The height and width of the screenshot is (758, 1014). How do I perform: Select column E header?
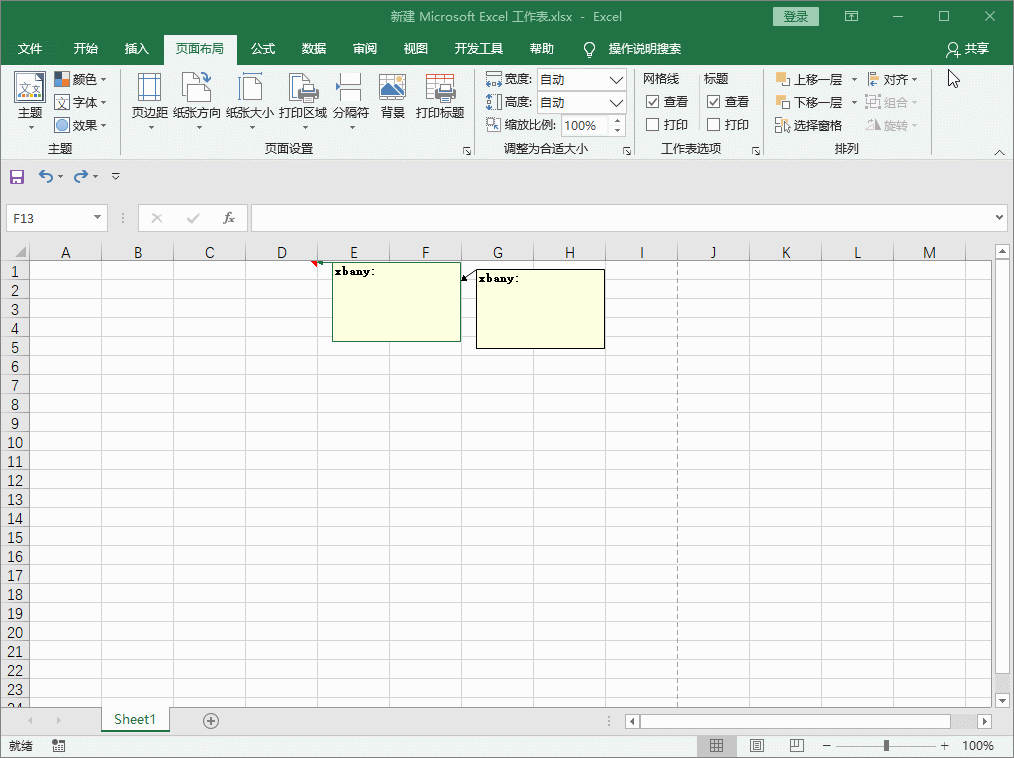click(x=354, y=252)
